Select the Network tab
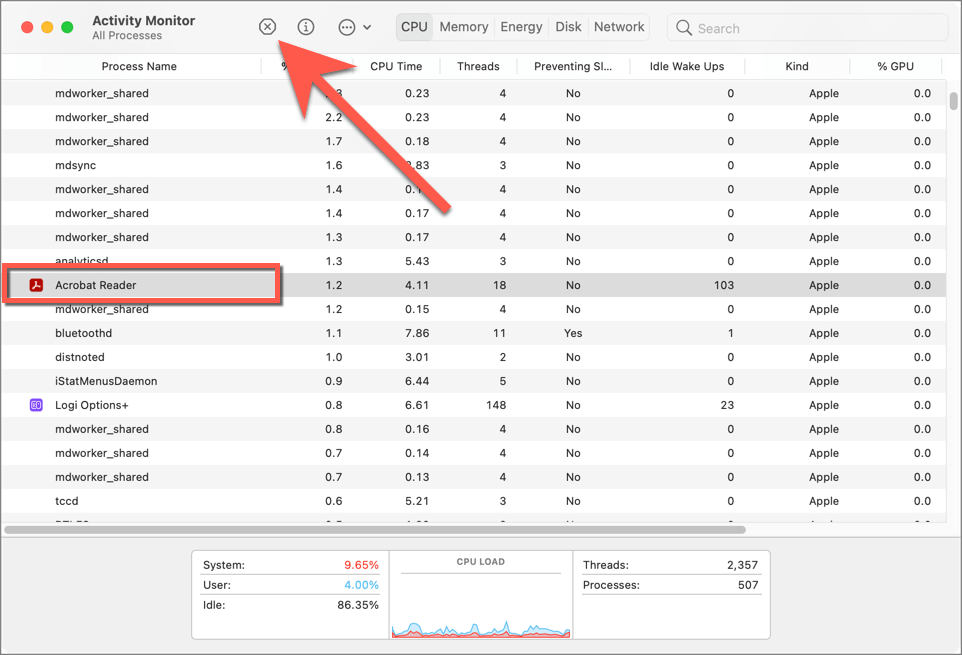 click(619, 27)
